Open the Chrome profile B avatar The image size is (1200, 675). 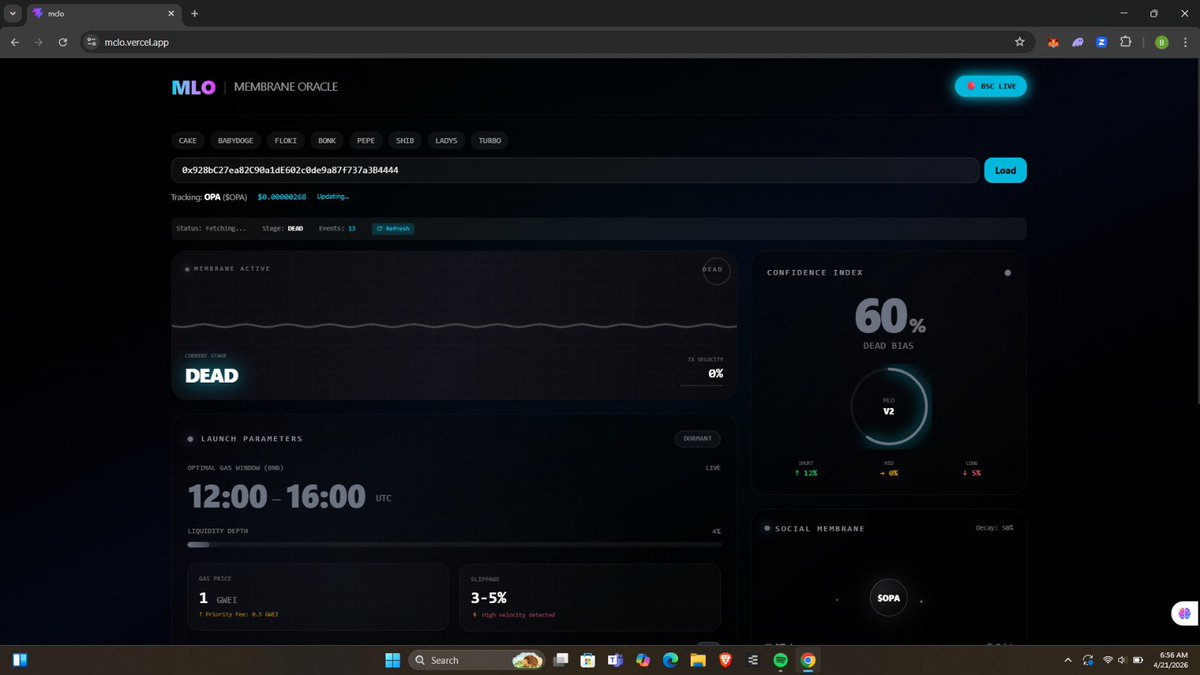click(1161, 42)
